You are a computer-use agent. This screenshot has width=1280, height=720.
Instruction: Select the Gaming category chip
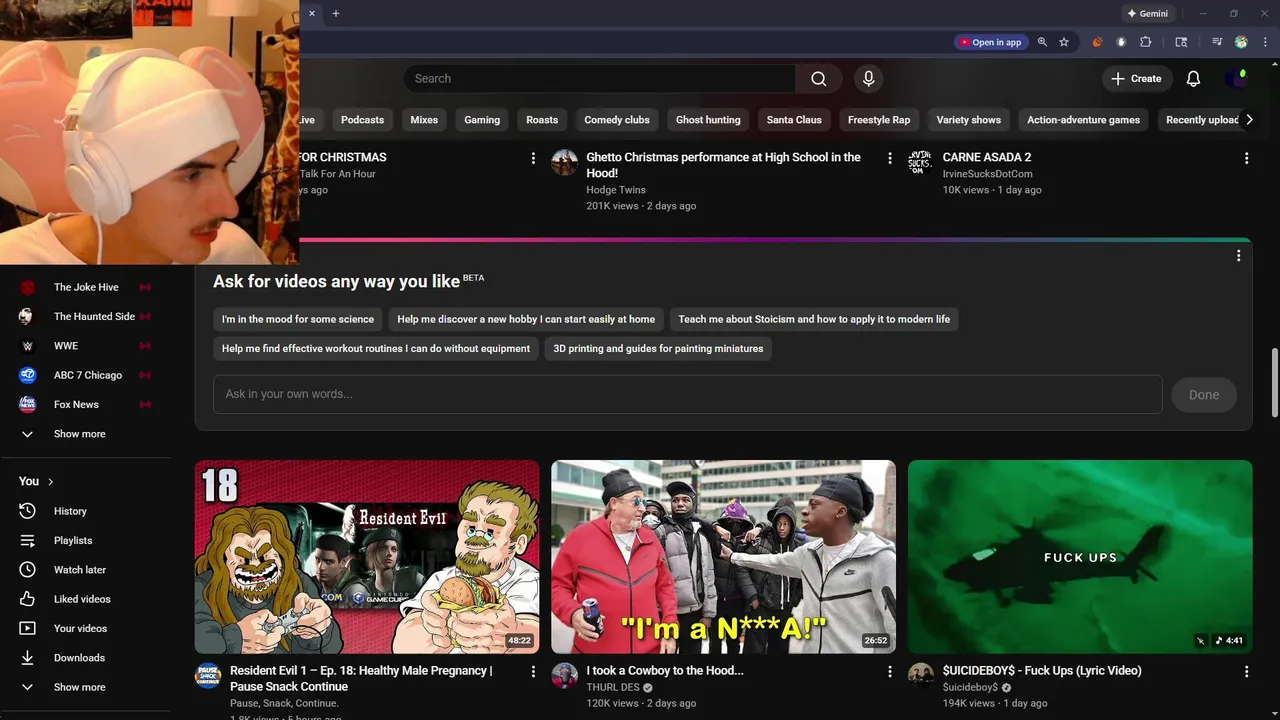[482, 120]
